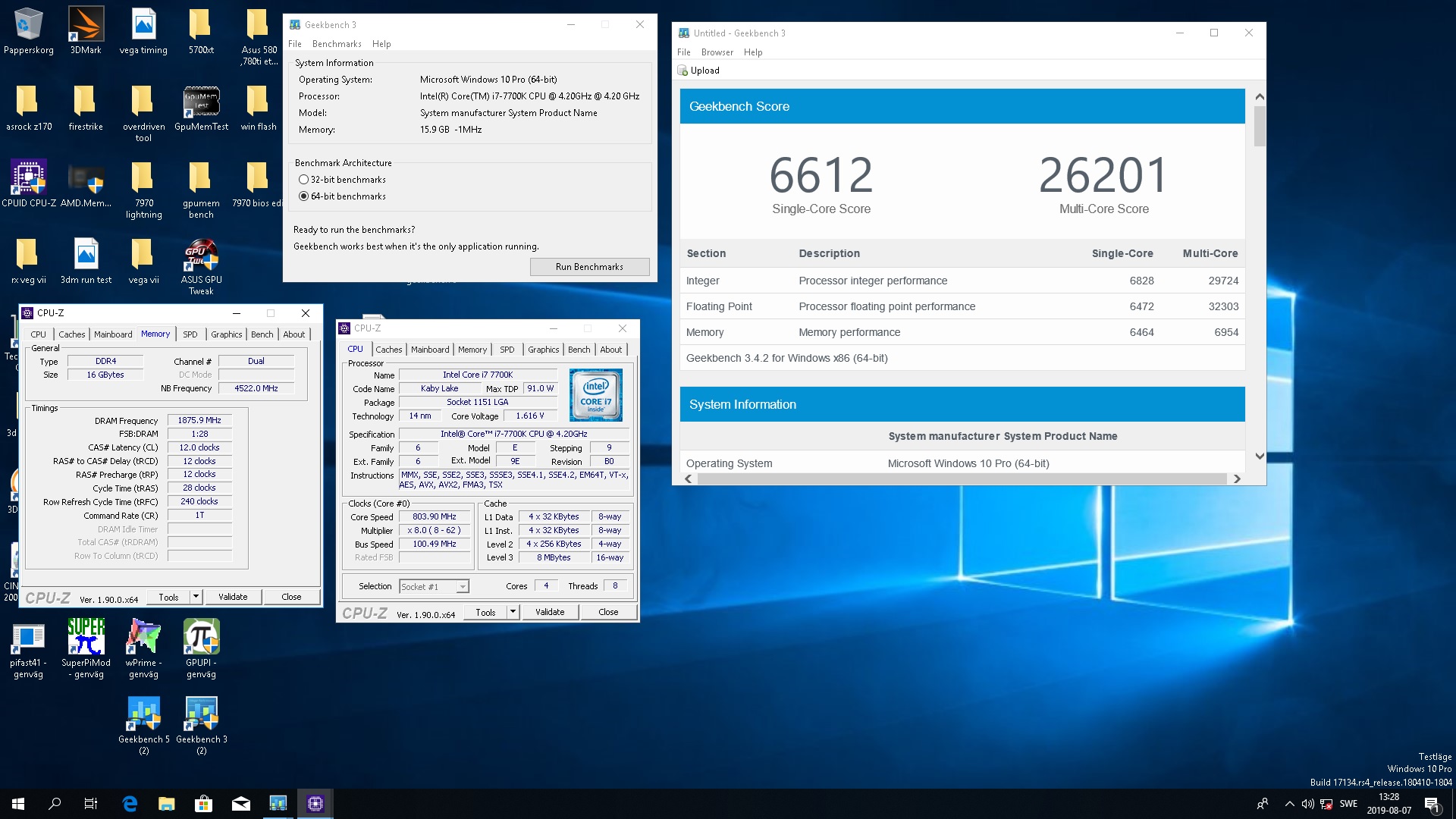
Task: Open the Geekbench 3 (2) desktop shortcut
Action: click(x=201, y=726)
